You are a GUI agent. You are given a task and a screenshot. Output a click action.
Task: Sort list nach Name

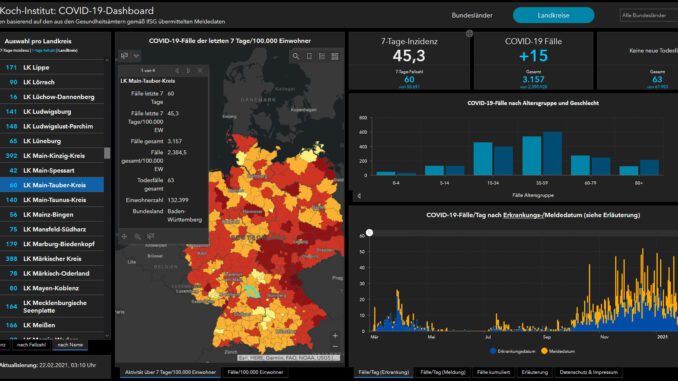click(70, 345)
